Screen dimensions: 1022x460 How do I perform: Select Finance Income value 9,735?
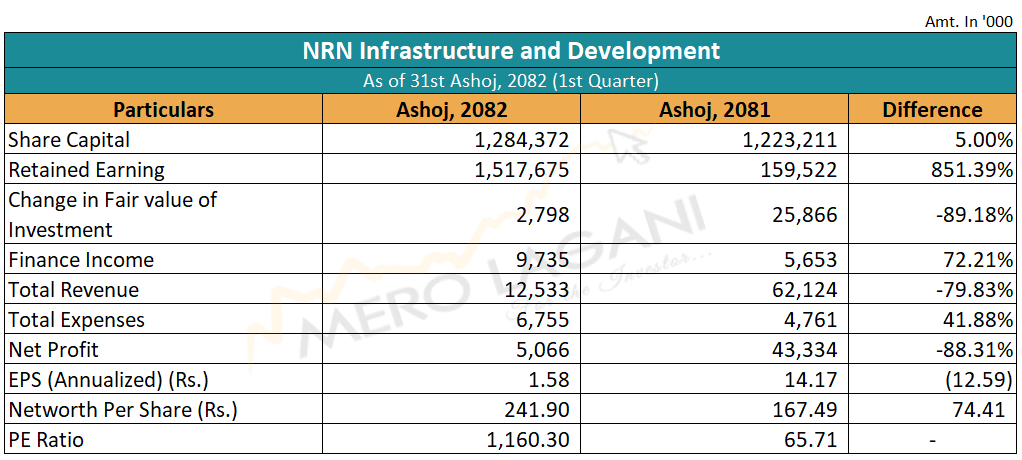point(543,260)
